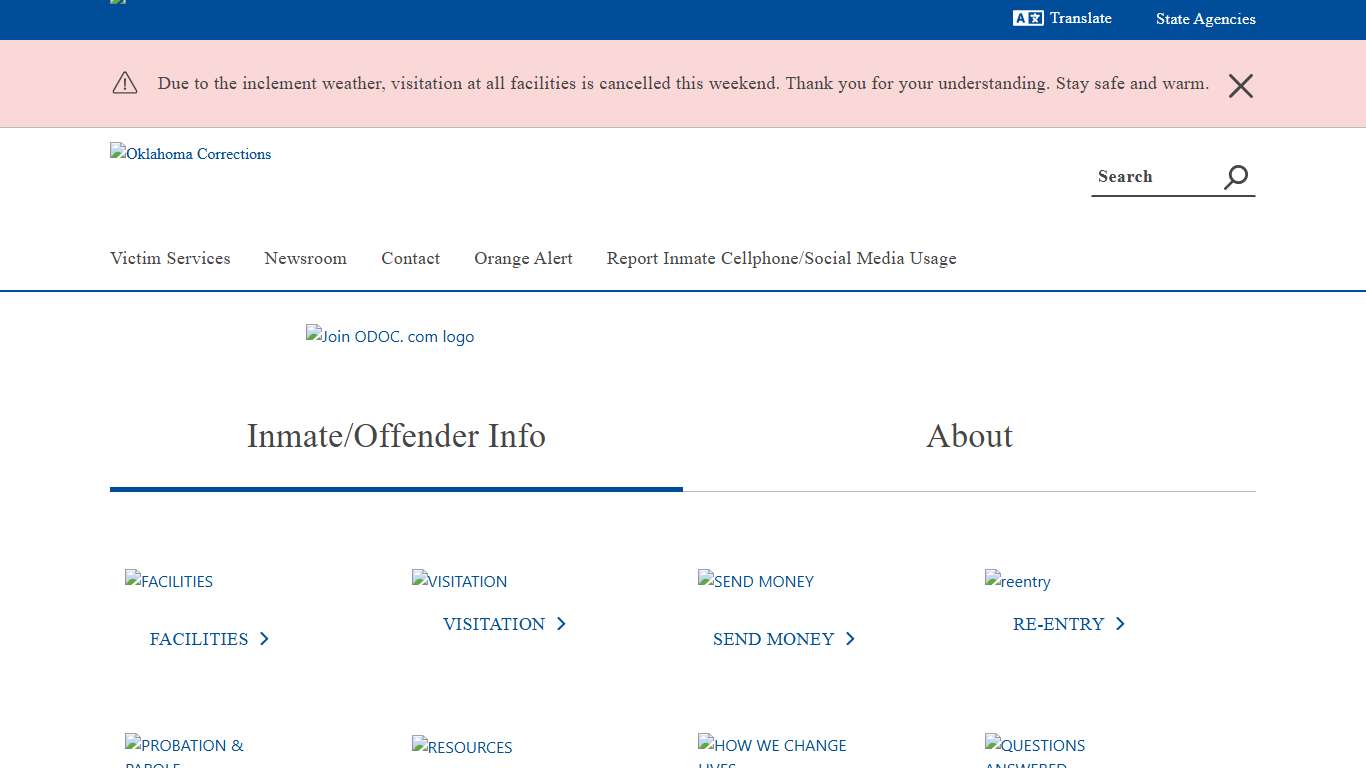The width and height of the screenshot is (1366, 768).
Task: Expand the SEND MONEY section chevron
Action: 849,638
